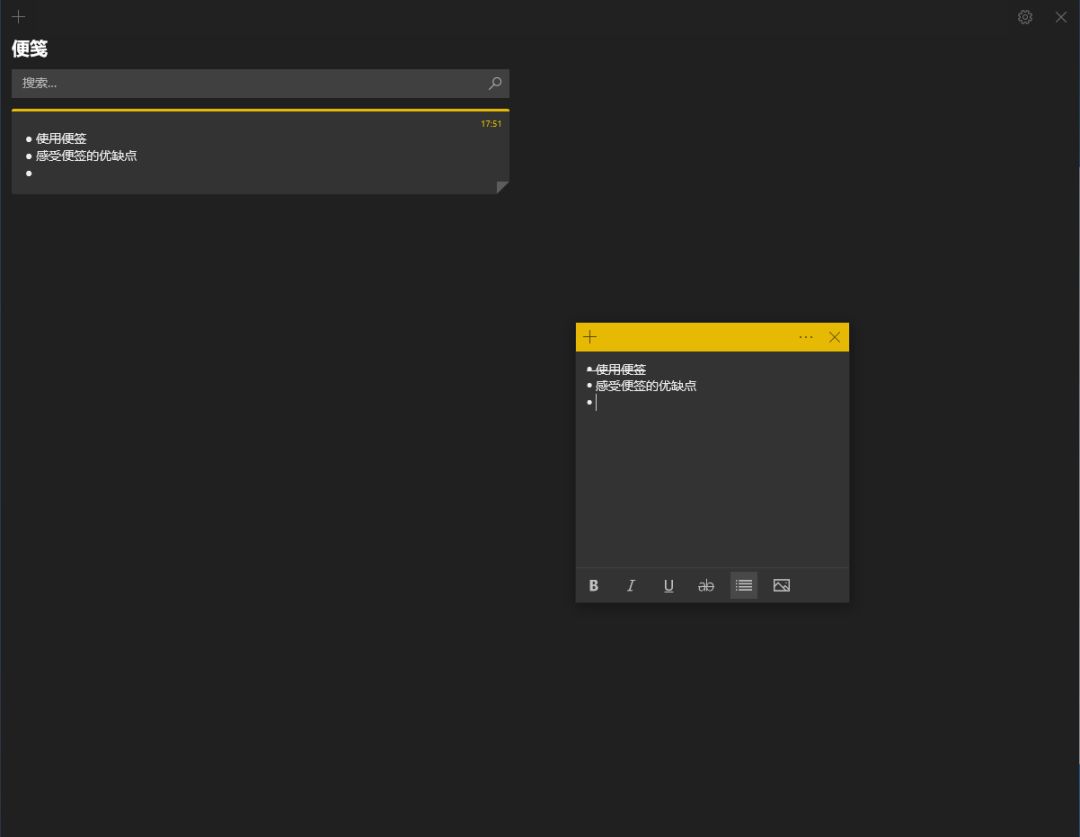Create a new note from the list window
Viewport: 1080px width, 837px height.
point(18,17)
